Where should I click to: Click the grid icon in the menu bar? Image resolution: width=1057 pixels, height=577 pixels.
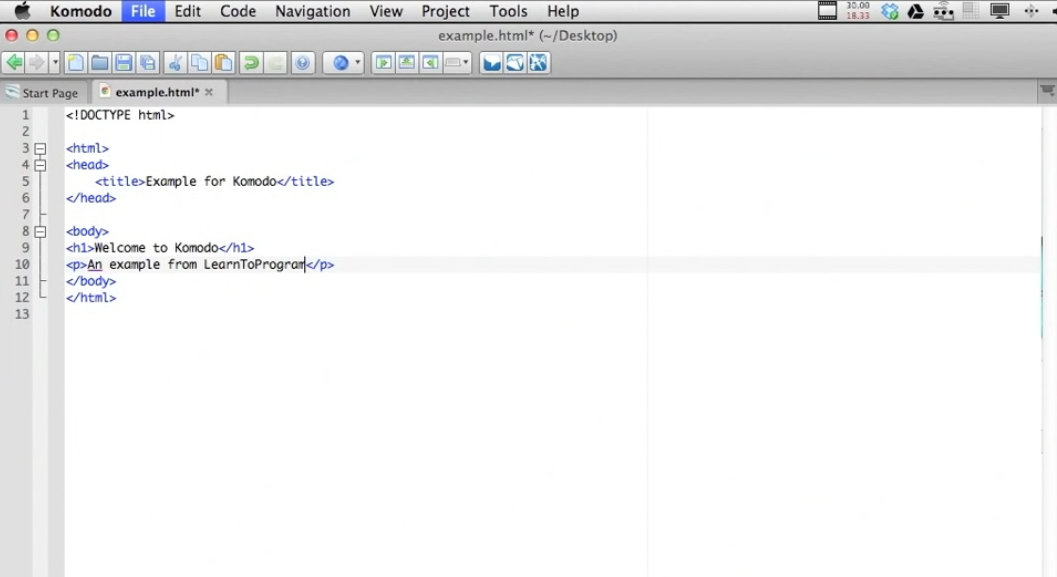coord(970,11)
